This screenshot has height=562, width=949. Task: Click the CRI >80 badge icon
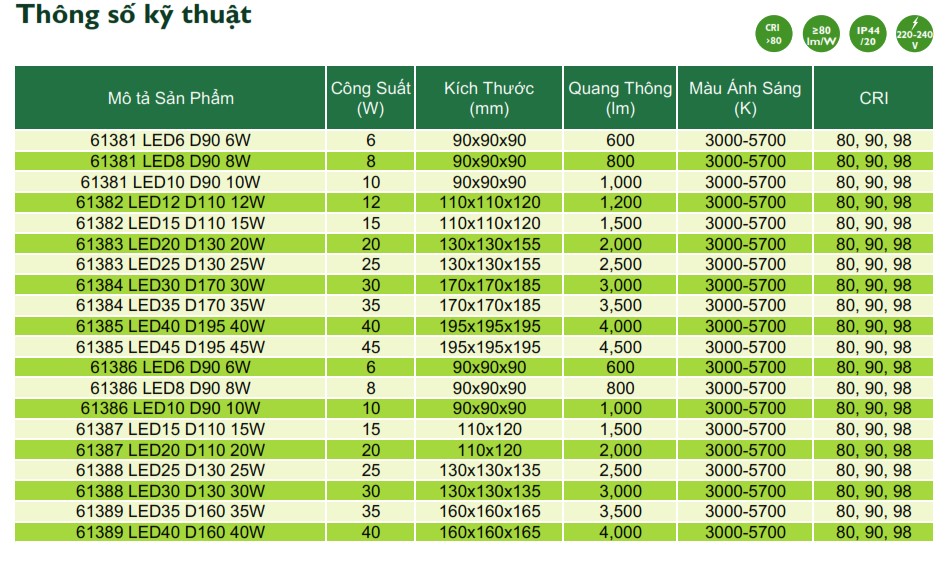(773, 34)
